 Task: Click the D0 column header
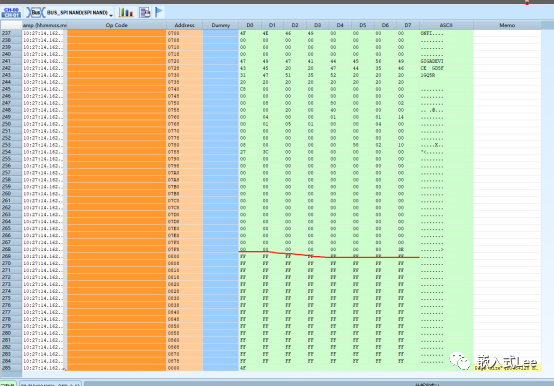pyautogui.click(x=250, y=25)
